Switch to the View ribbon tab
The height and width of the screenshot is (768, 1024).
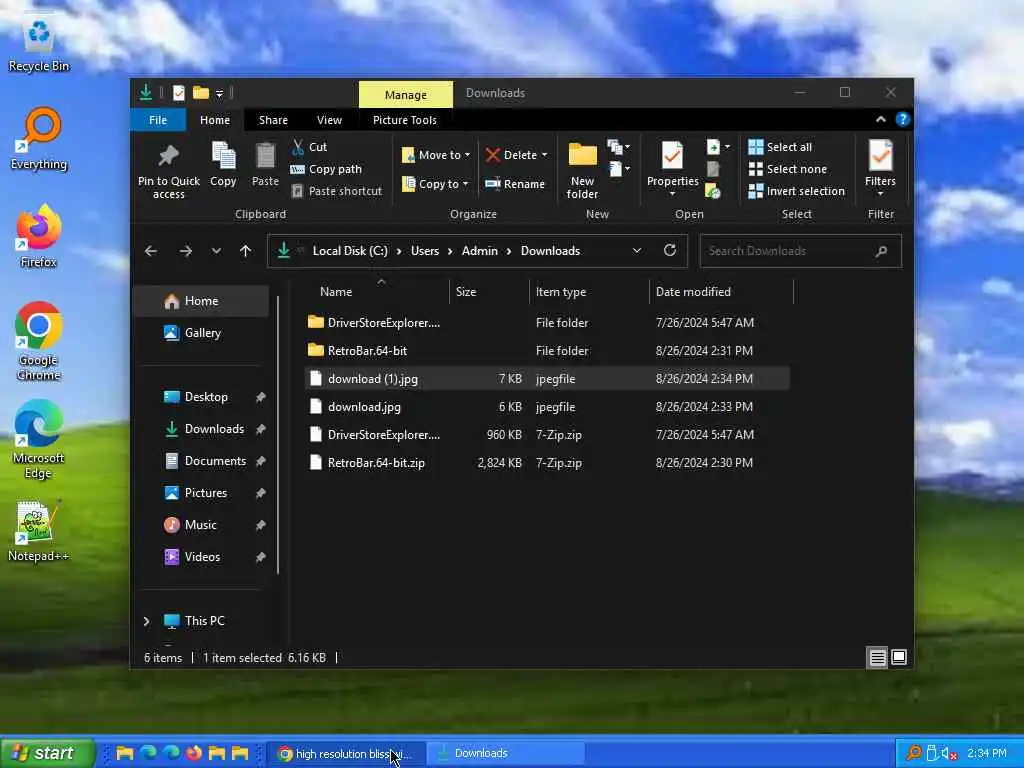coord(329,120)
